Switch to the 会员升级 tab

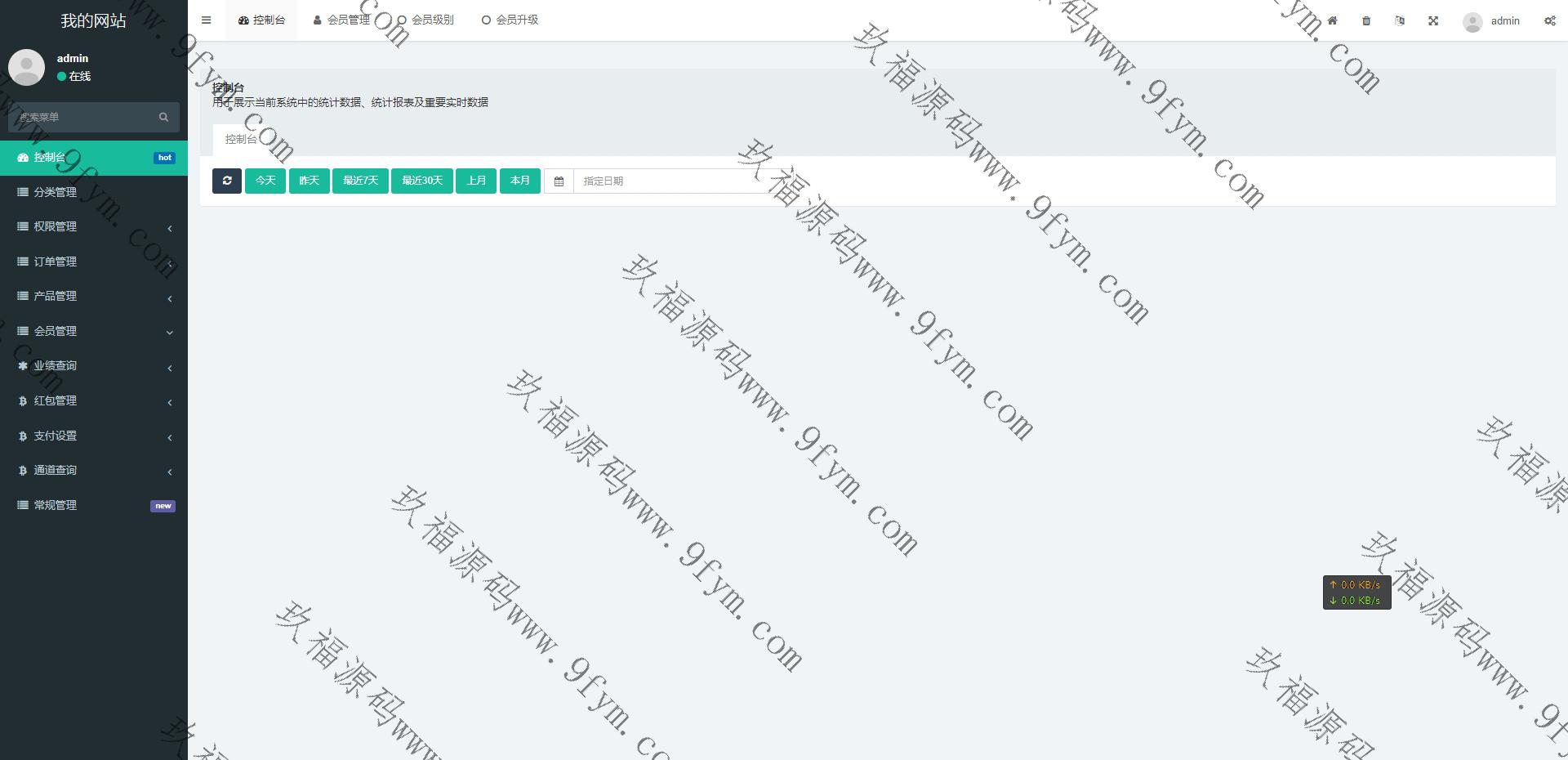510,20
